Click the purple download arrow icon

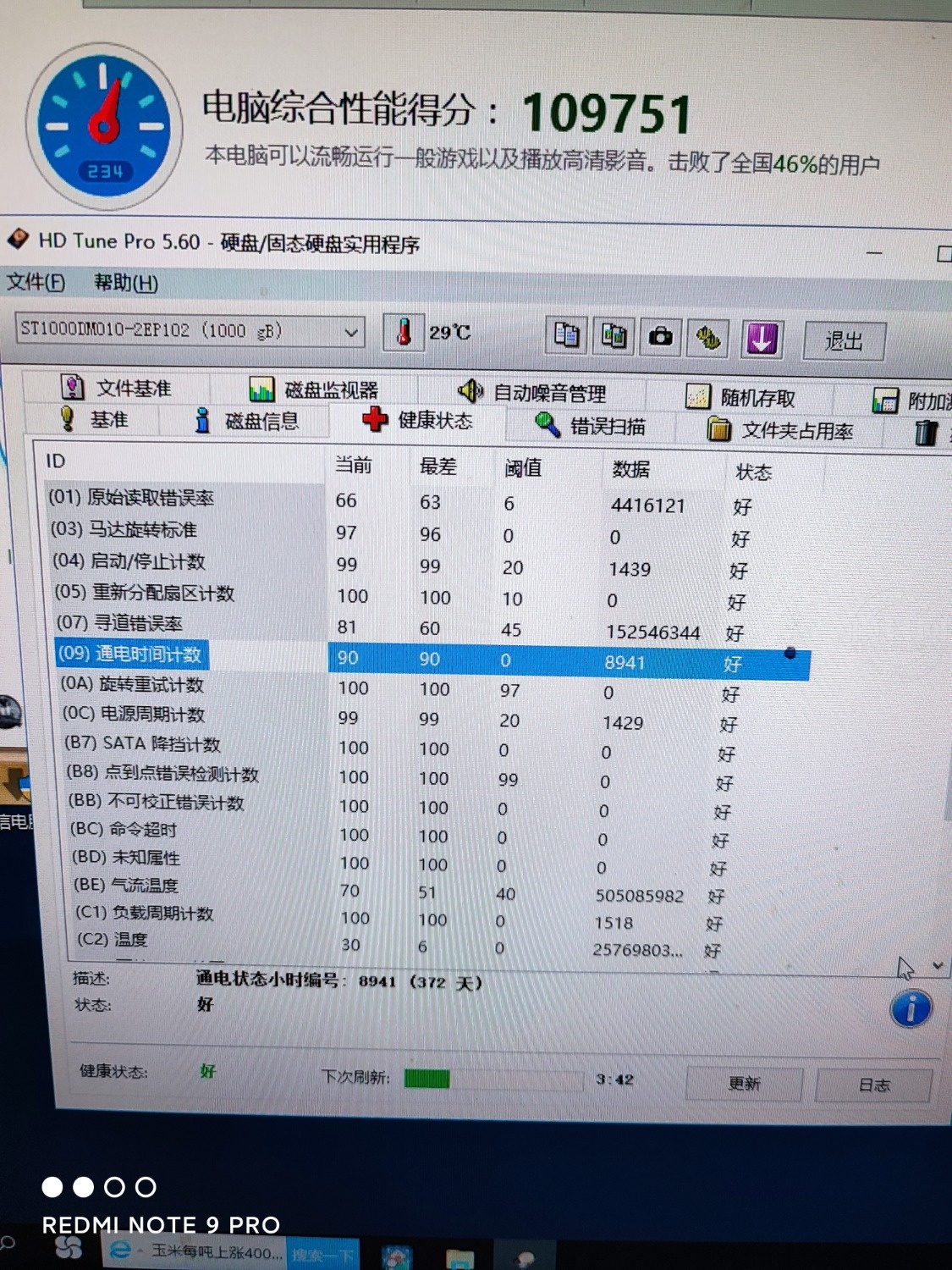point(762,340)
